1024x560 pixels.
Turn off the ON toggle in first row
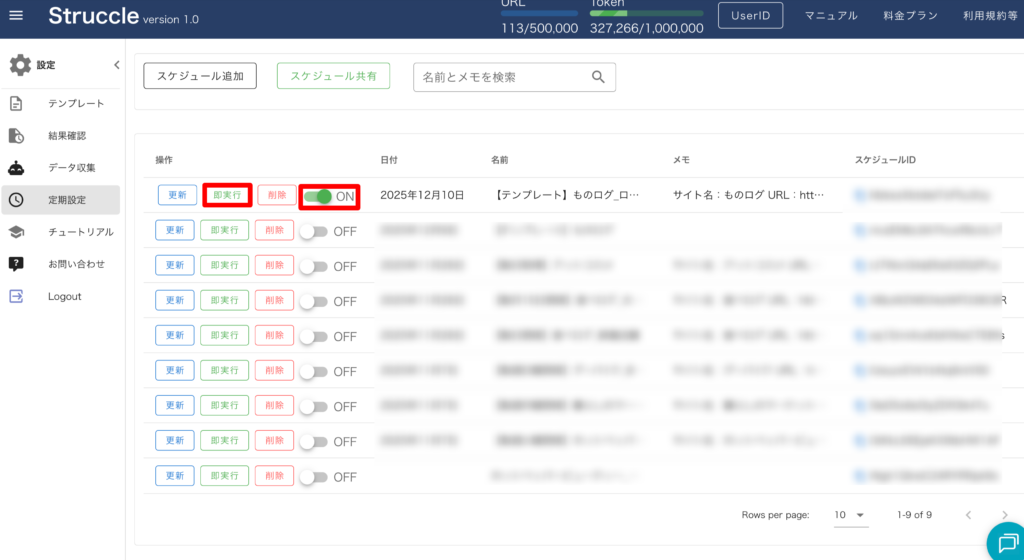[x=318, y=197]
